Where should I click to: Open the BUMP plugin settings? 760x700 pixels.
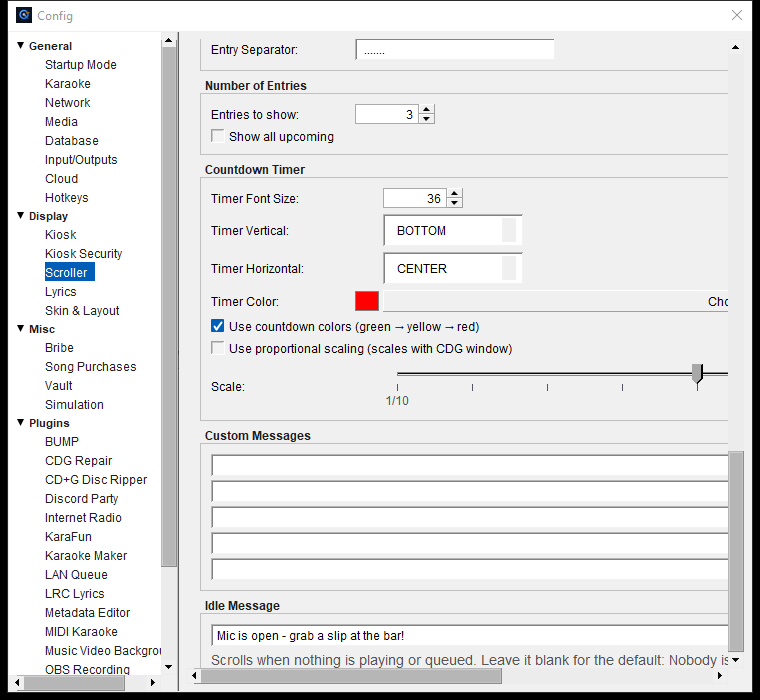pos(62,442)
